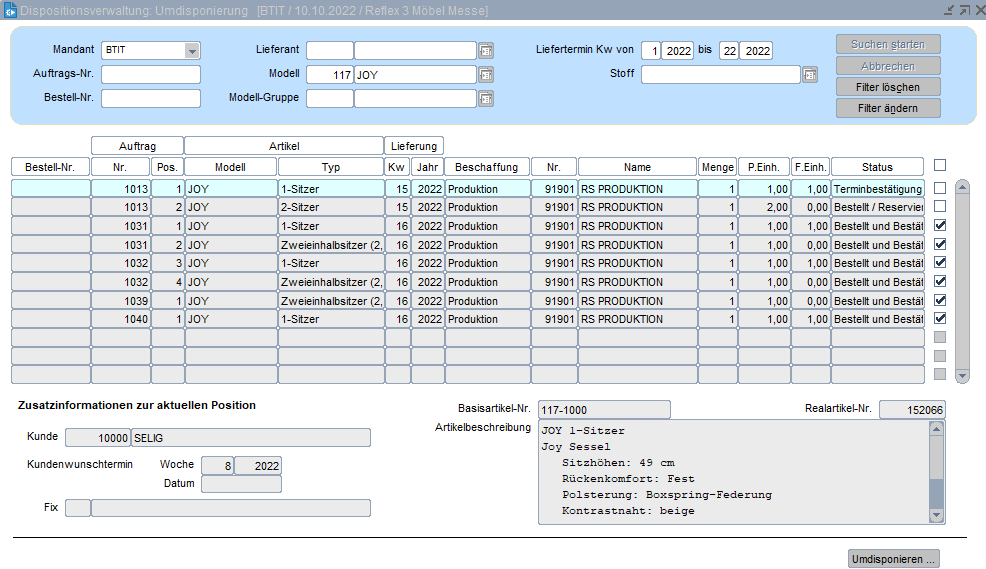The height and width of the screenshot is (569, 986).
Task: Open the Lieferant lookup list icon
Action: 486,51
